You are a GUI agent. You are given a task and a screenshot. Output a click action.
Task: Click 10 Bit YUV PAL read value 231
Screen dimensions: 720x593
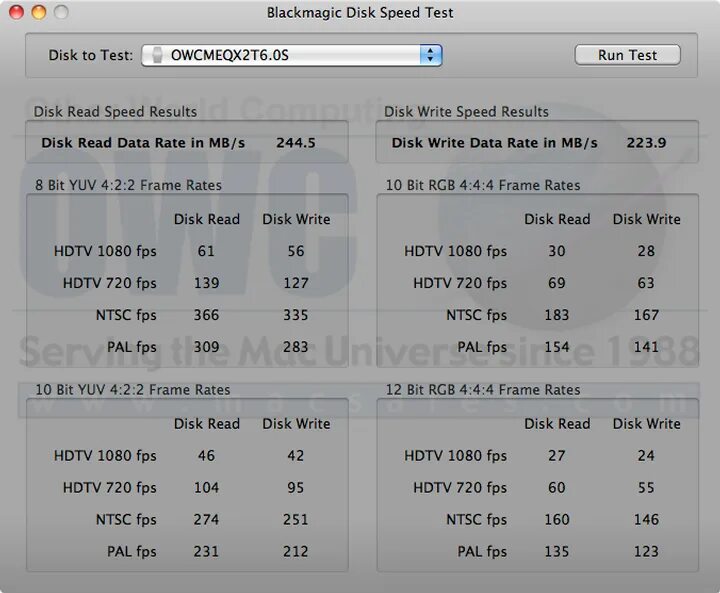pyautogui.click(x=206, y=551)
